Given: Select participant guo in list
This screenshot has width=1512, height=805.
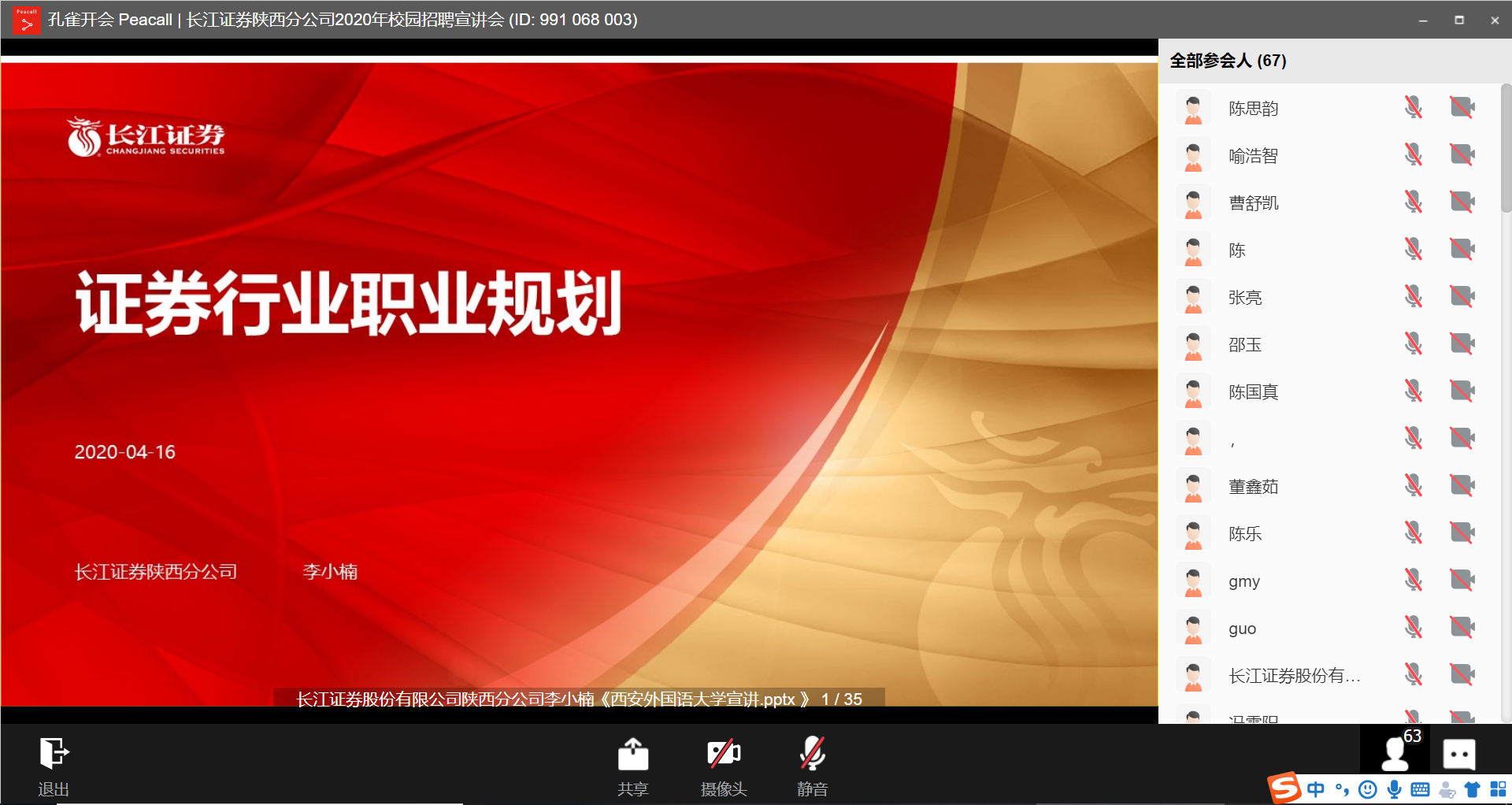Looking at the screenshot, I should pos(1329,628).
